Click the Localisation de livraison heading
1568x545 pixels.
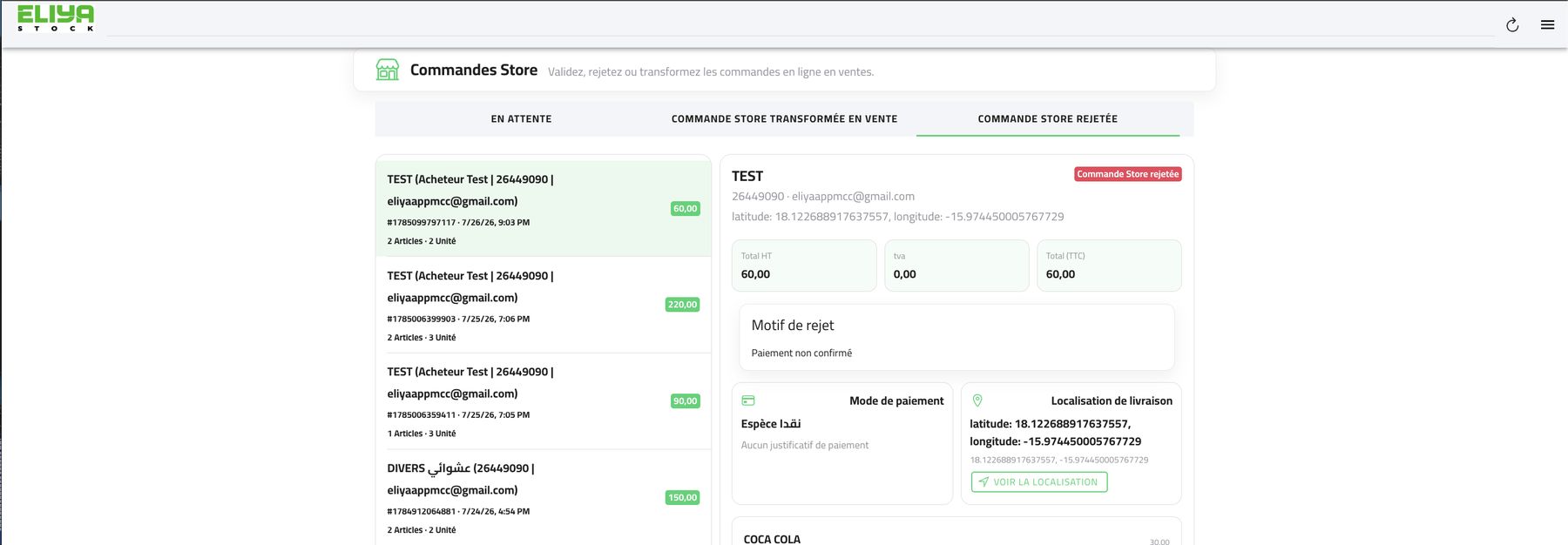click(x=1112, y=401)
